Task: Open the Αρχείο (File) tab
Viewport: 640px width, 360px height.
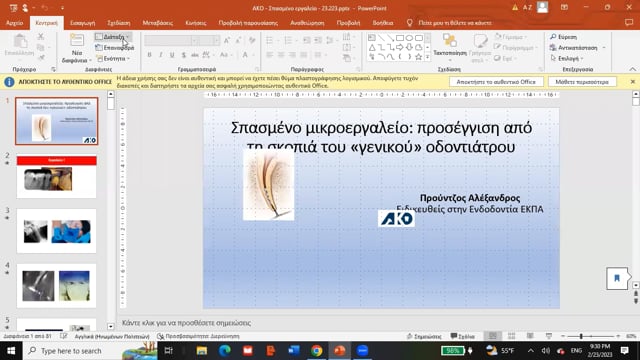Action: [15, 23]
